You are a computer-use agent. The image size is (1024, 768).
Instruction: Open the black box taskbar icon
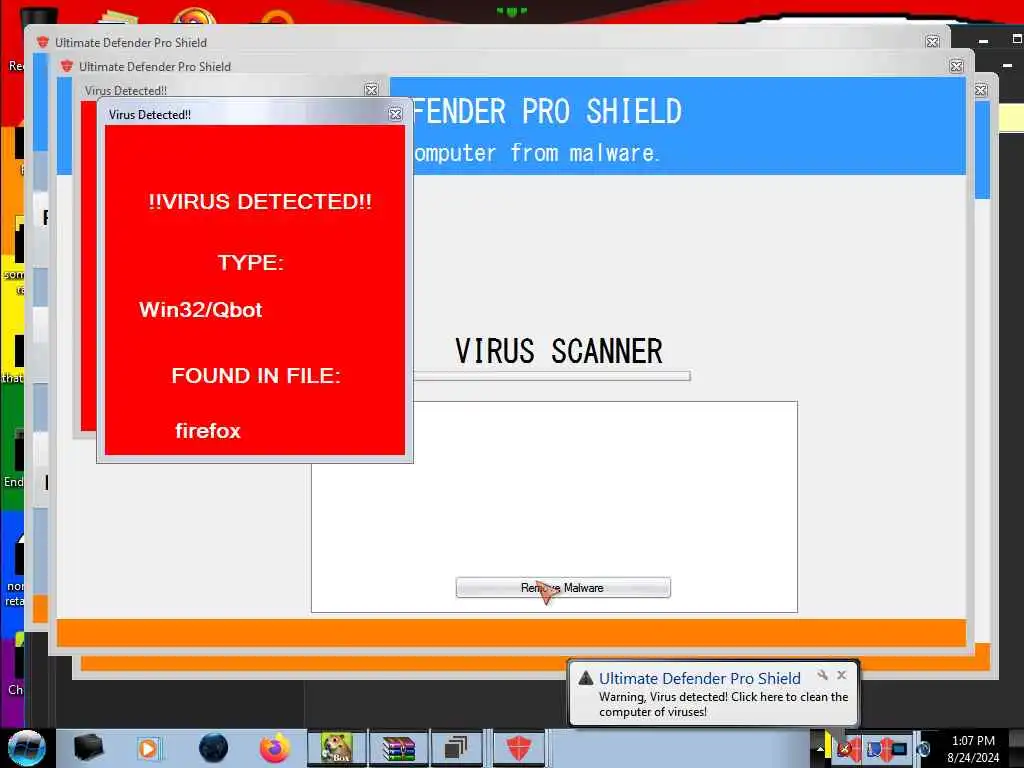point(89,748)
